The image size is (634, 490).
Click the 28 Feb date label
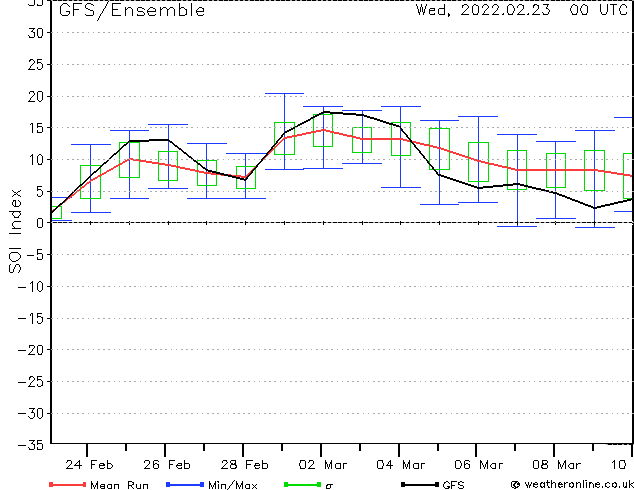click(244, 465)
